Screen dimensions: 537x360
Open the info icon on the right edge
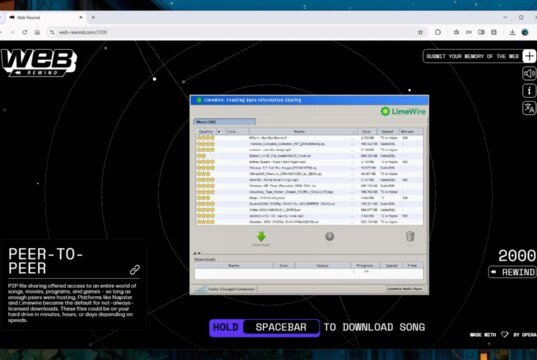pyautogui.click(x=529, y=91)
